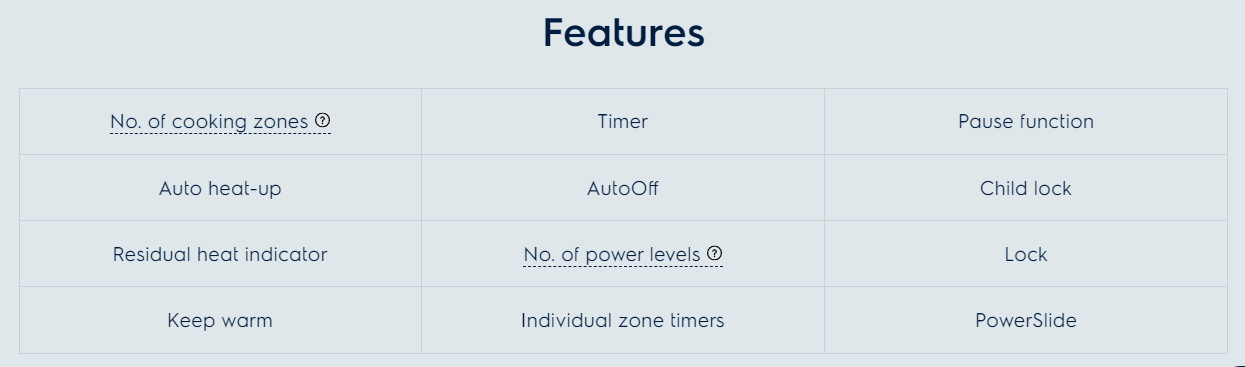
Task: Click the help icon beside cooking zones
Action: tap(322, 121)
